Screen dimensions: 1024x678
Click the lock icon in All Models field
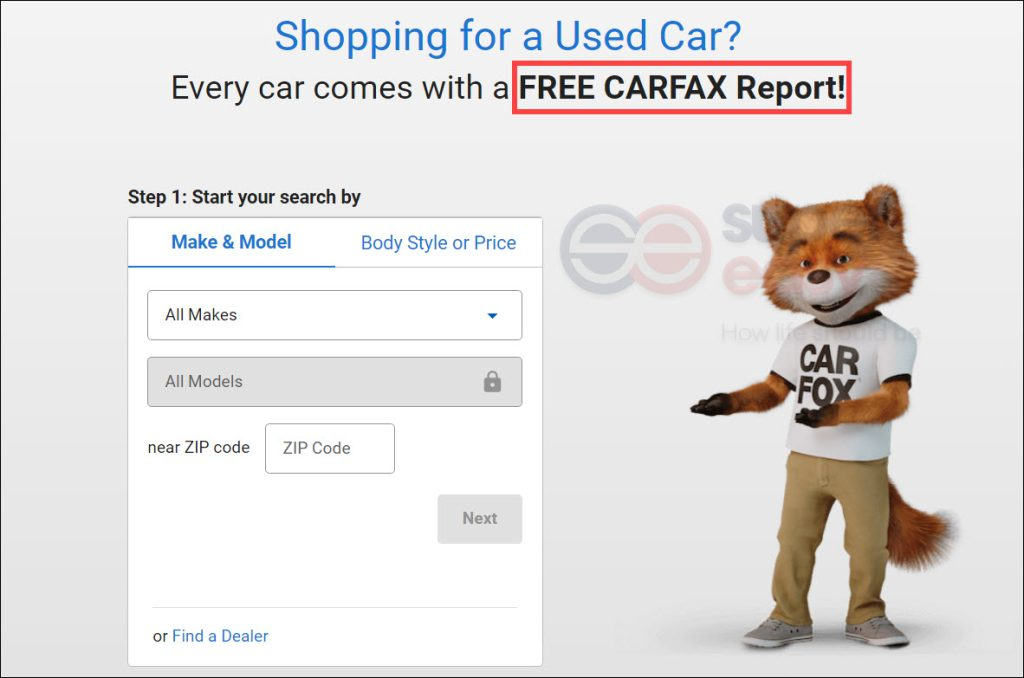(492, 381)
